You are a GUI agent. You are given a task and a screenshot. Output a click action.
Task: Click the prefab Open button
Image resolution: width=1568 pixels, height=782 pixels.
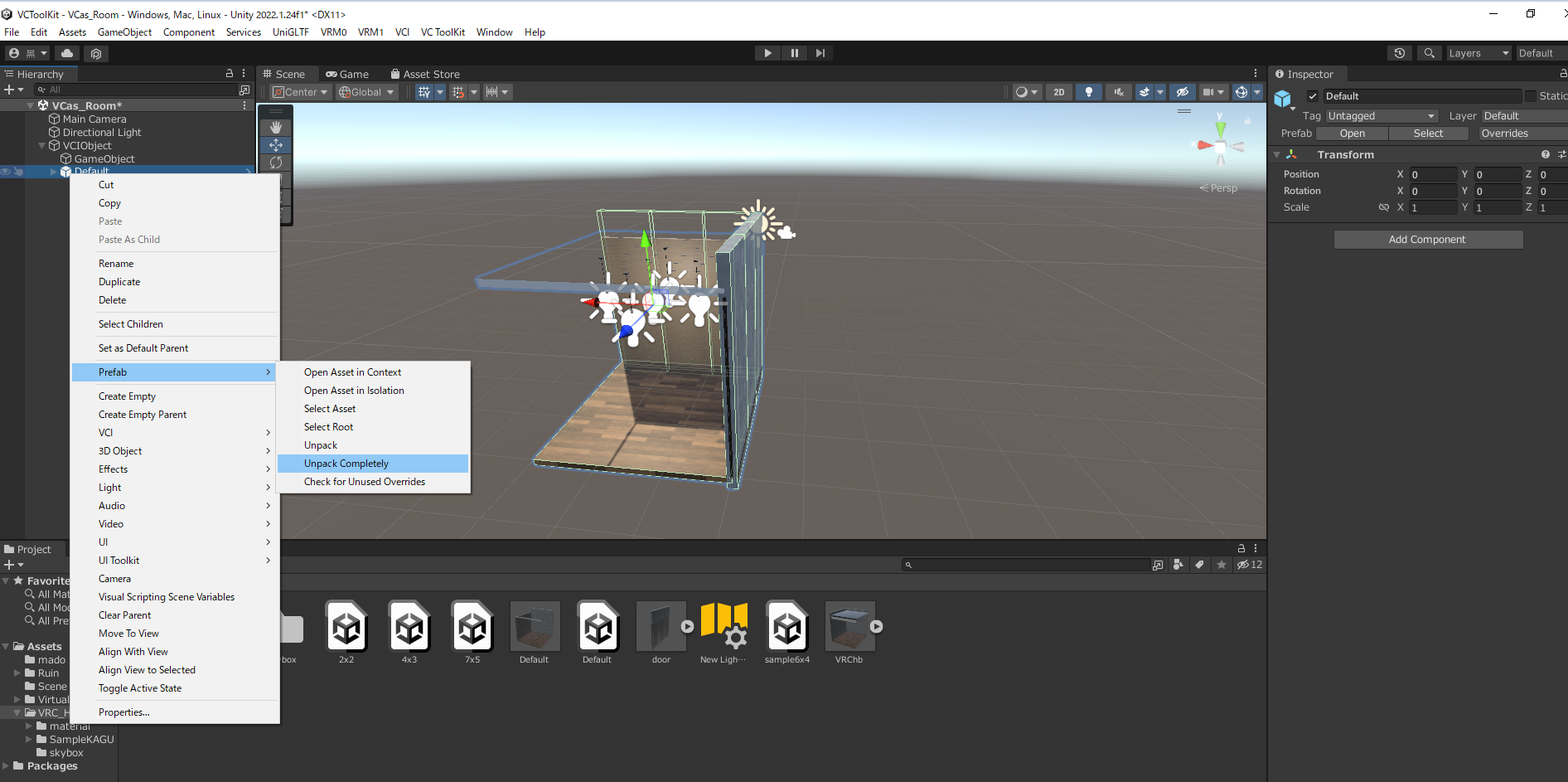[1352, 134]
